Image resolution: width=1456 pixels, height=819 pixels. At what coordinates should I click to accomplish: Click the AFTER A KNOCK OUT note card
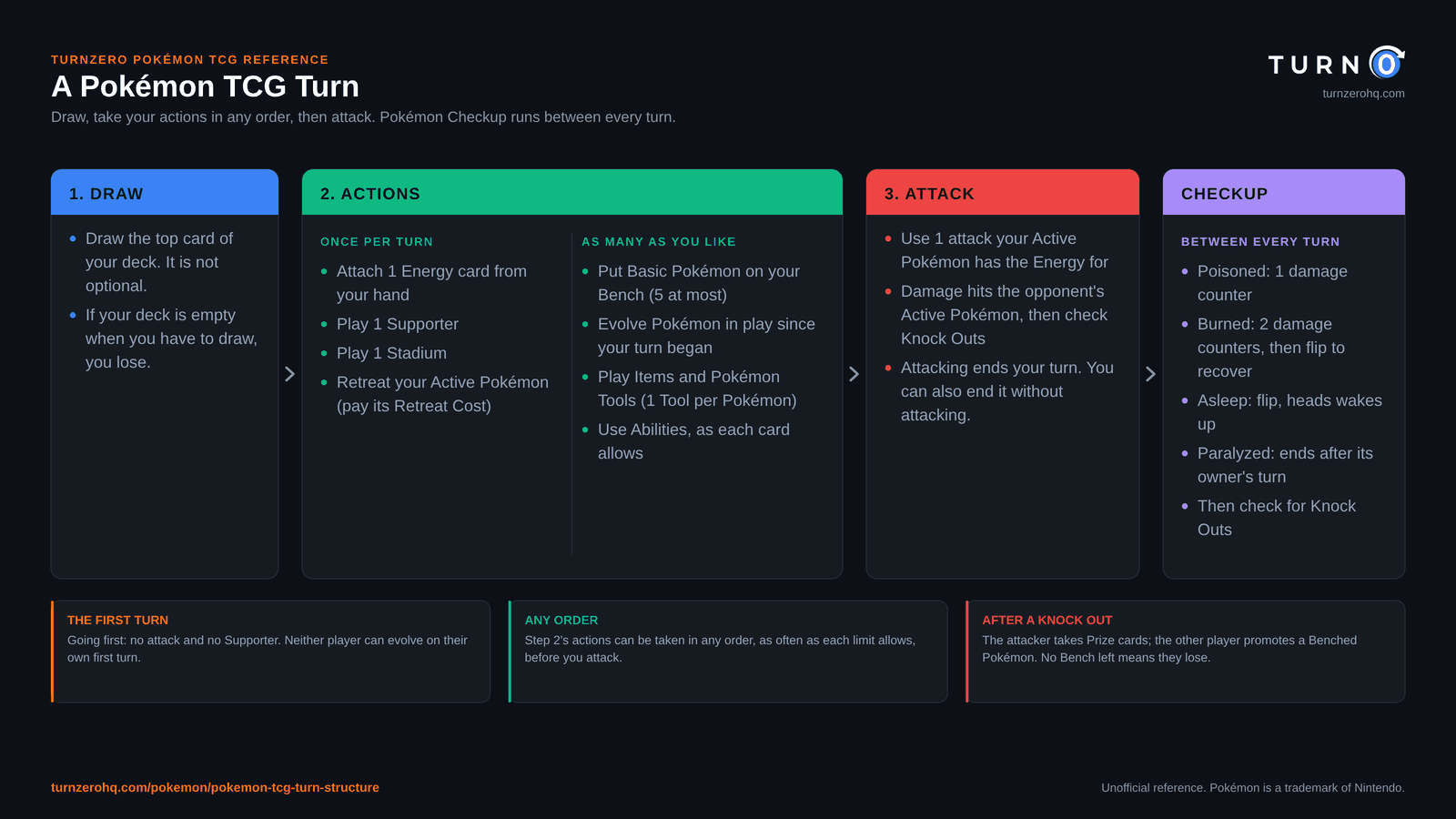[x=1185, y=652]
